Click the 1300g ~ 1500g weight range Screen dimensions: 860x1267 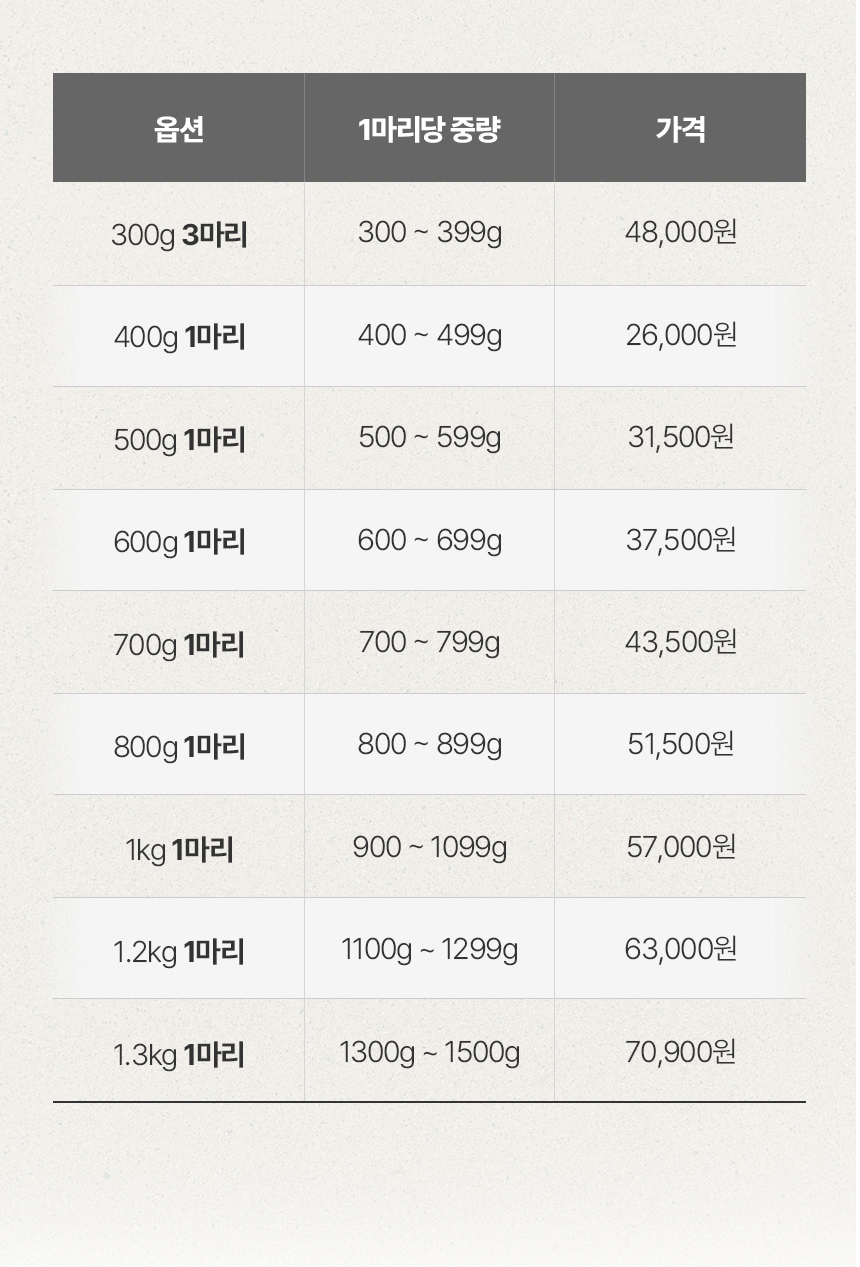[430, 1052]
